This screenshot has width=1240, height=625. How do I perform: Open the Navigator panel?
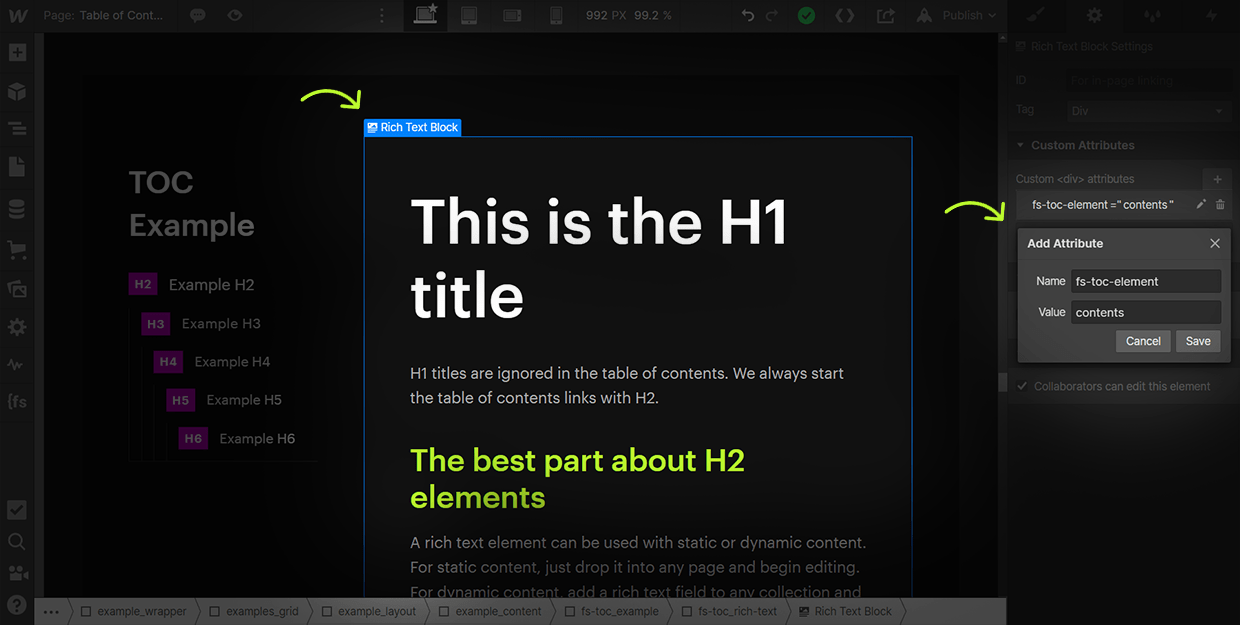click(x=17, y=129)
